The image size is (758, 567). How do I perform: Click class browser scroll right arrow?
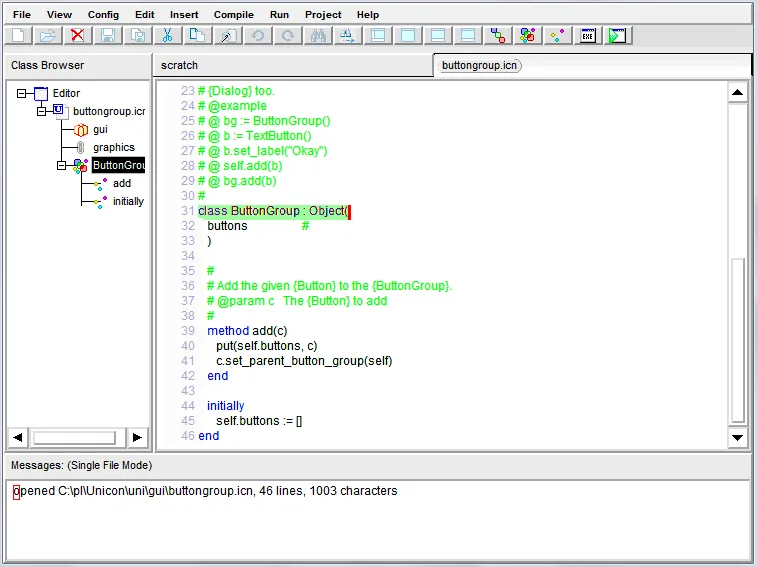(x=137, y=437)
